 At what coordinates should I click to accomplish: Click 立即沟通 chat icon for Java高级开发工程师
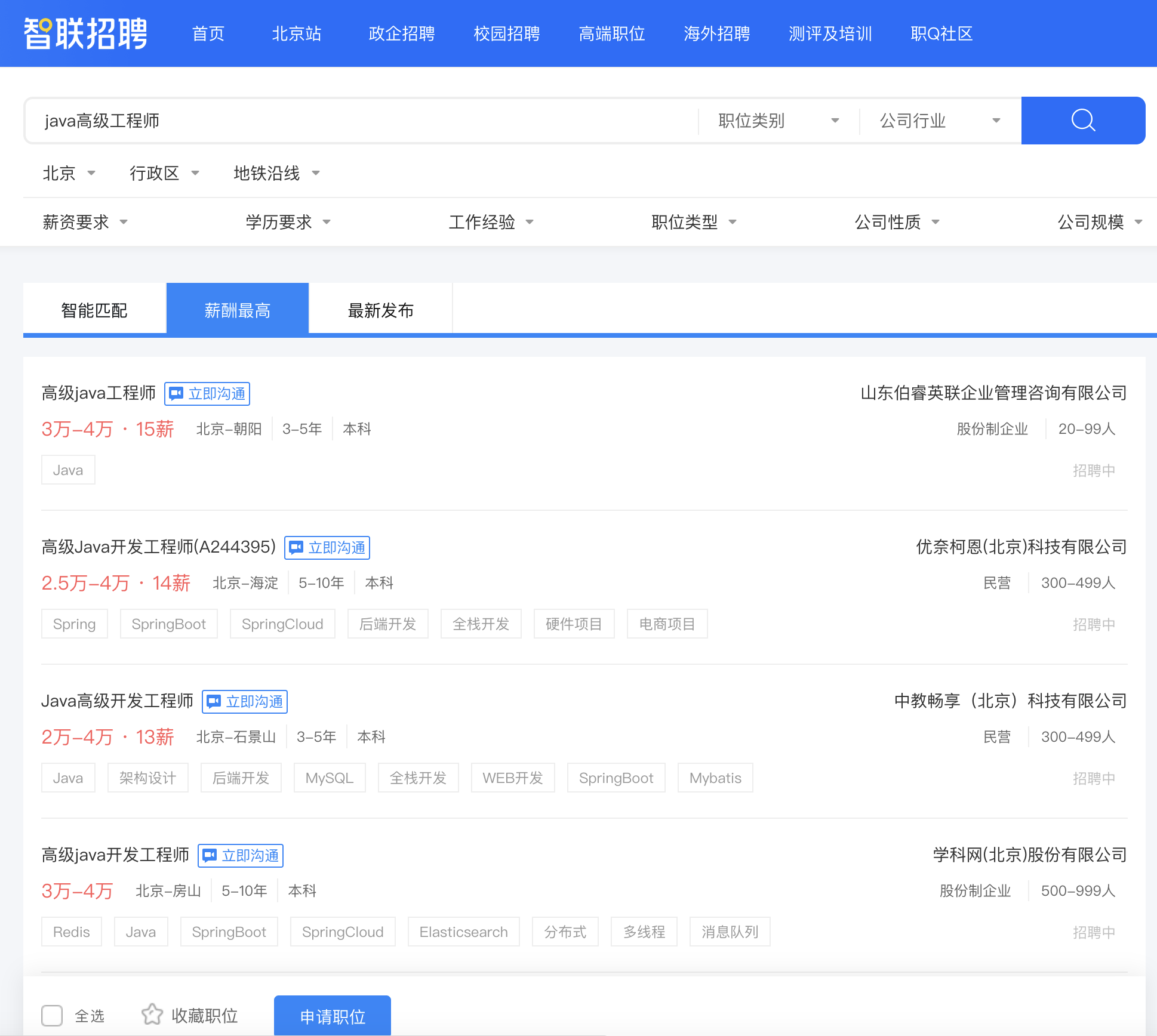214,702
